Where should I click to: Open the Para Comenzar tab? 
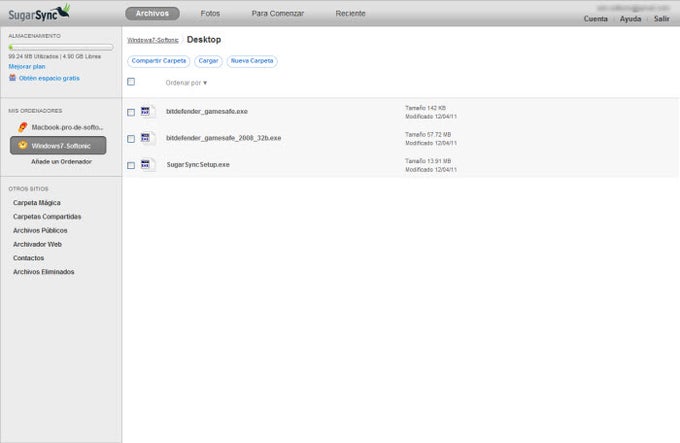click(x=278, y=13)
